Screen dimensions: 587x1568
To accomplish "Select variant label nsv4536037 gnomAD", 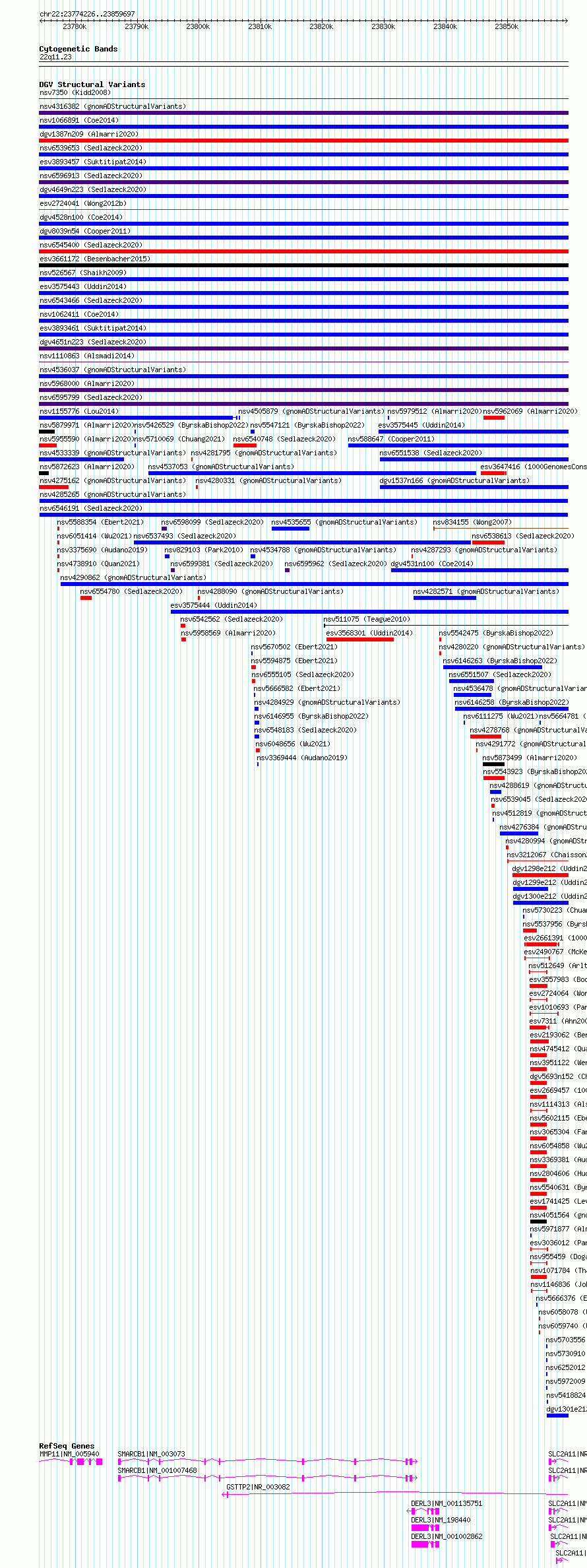I will click(x=113, y=370).
